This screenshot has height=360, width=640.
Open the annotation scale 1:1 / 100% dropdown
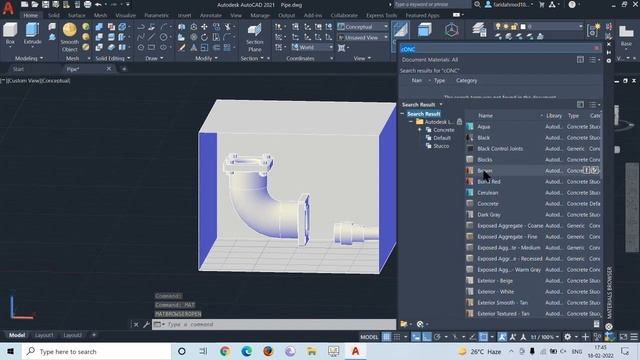[544, 337]
